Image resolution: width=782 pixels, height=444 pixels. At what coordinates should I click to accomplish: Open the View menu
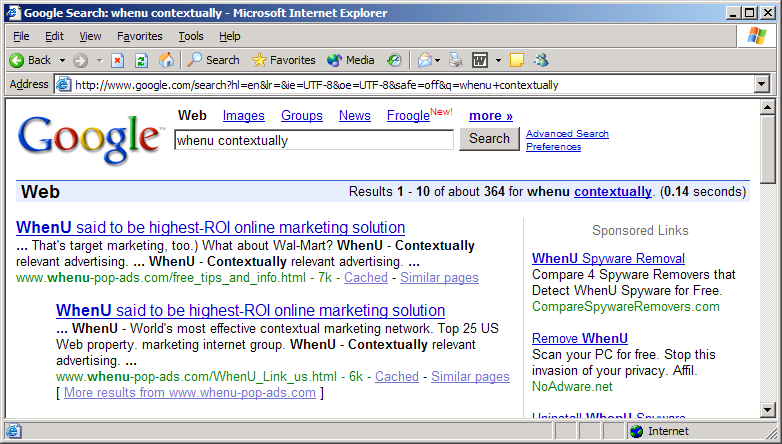click(90, 36)
